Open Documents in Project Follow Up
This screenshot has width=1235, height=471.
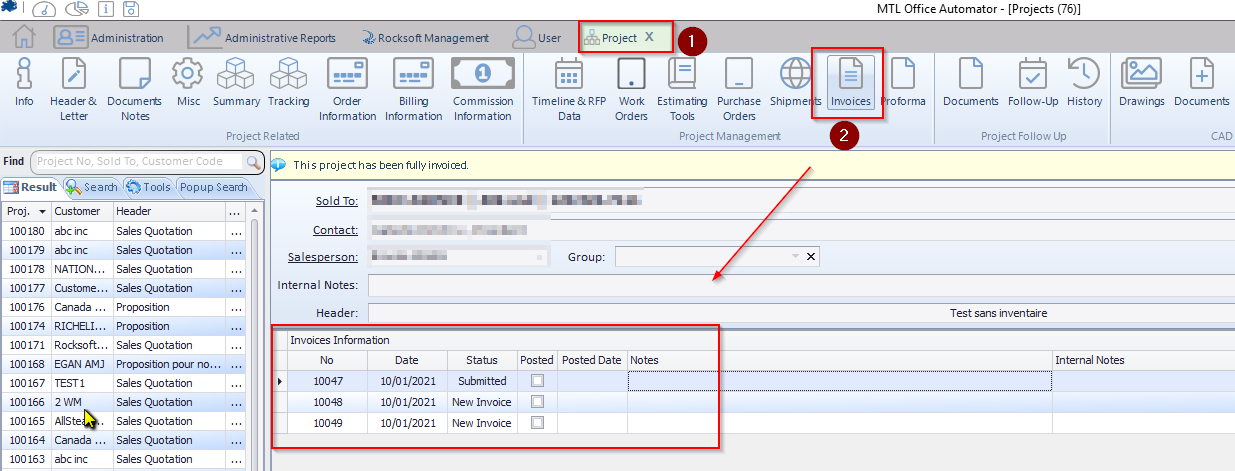[971, 83]
